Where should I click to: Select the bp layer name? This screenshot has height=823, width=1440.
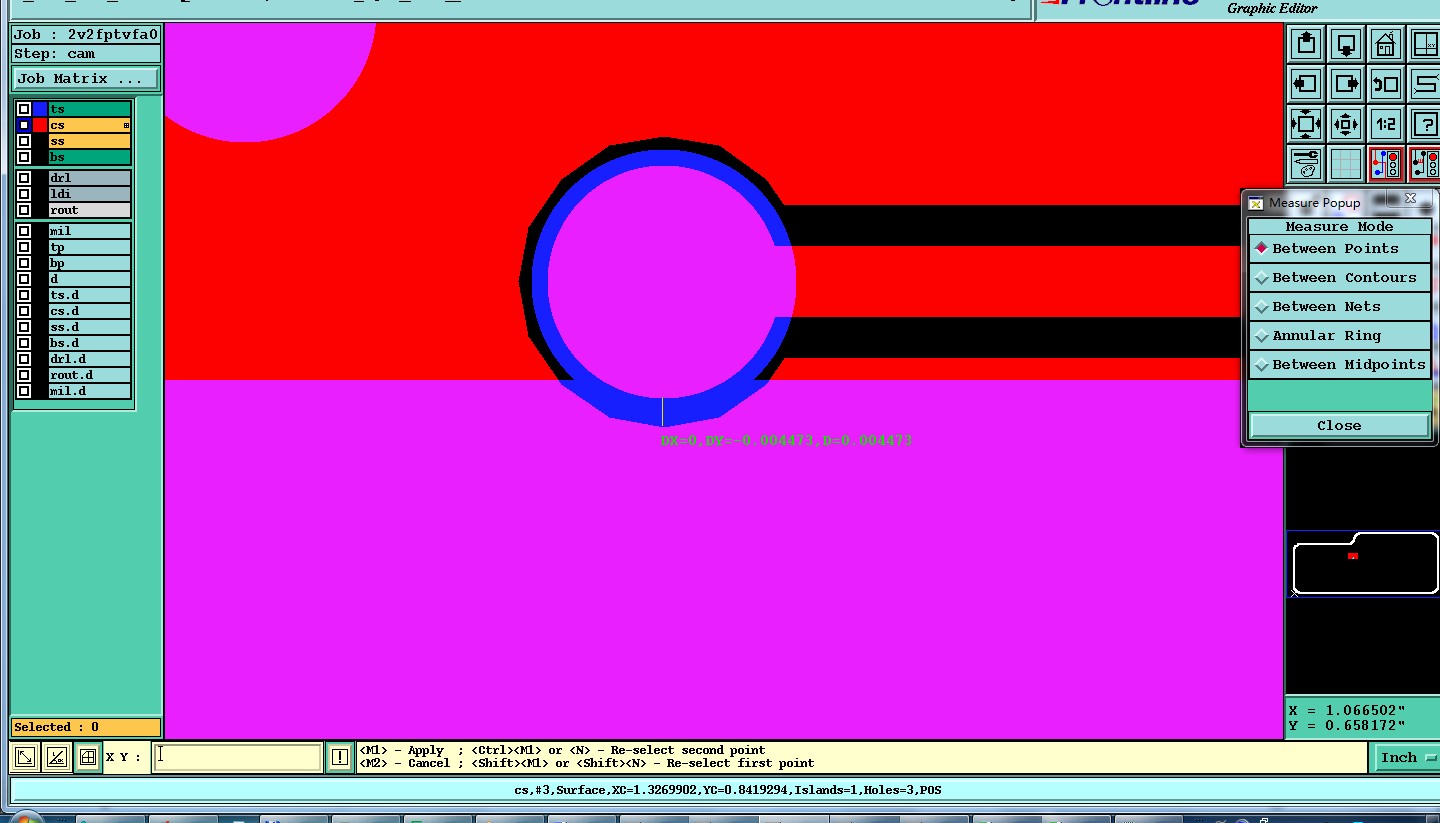[89, 263]
